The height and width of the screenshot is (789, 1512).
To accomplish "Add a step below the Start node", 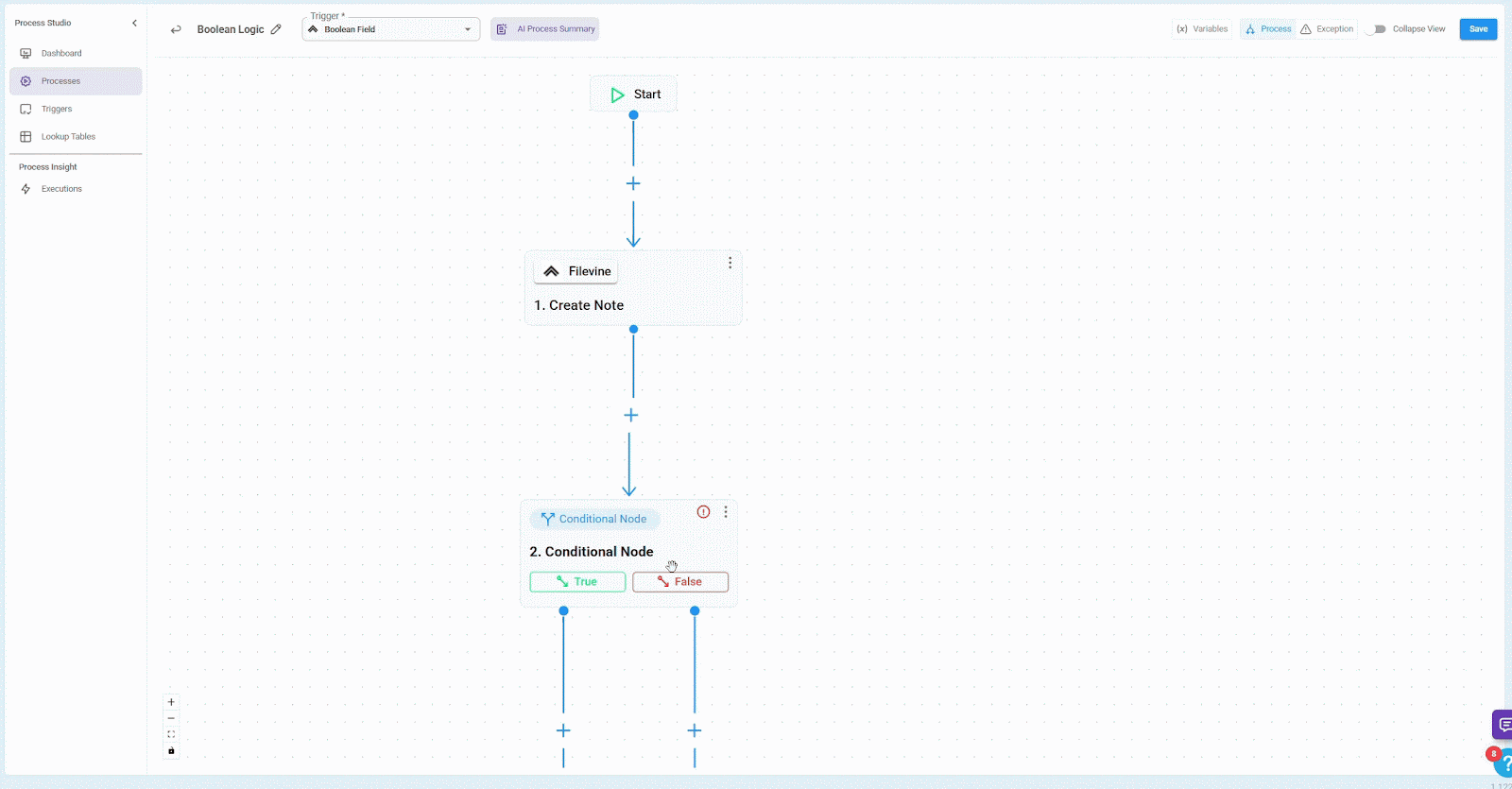I will 633,183.
